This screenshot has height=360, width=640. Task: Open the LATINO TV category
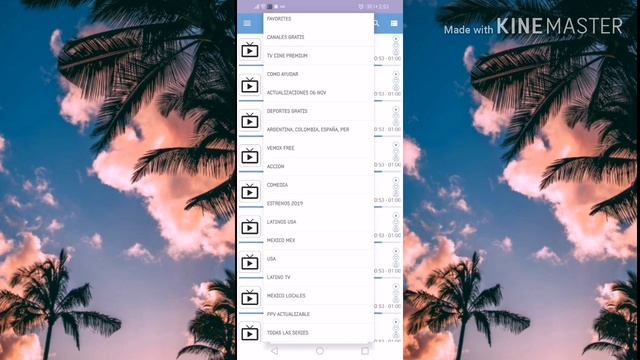pyautogui.click(x=318, y=277)
